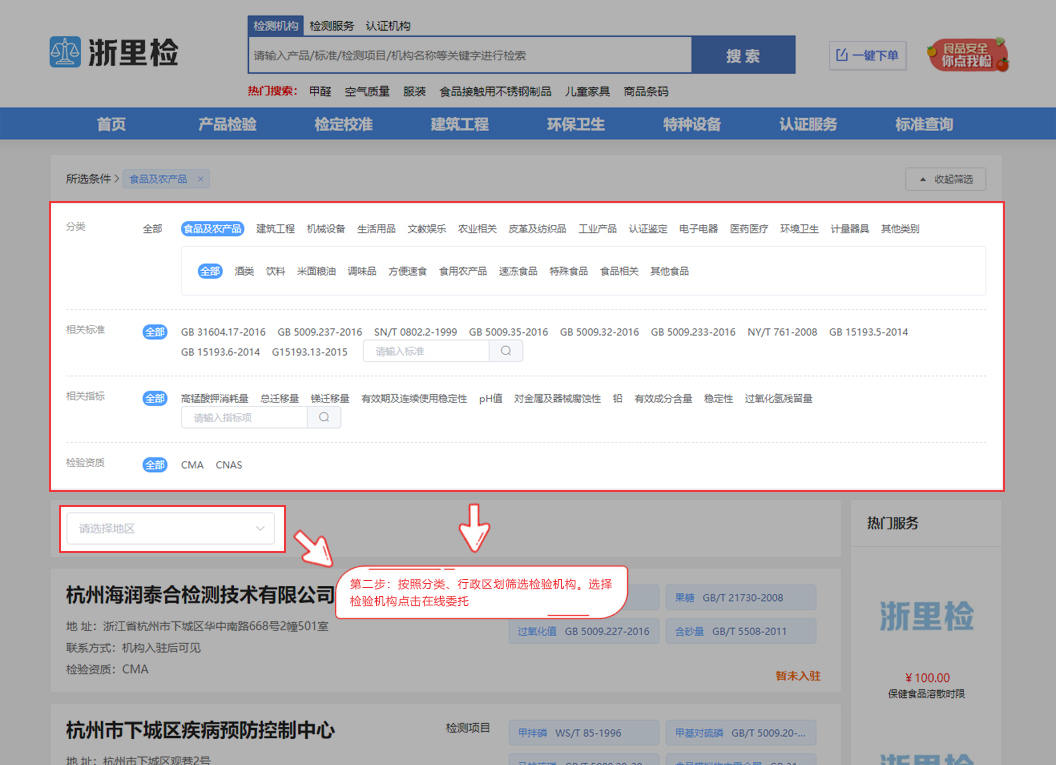Open the 特种设备 navigation item
This screenshot has width=1056, height=765.
click(x=692, y=124)
